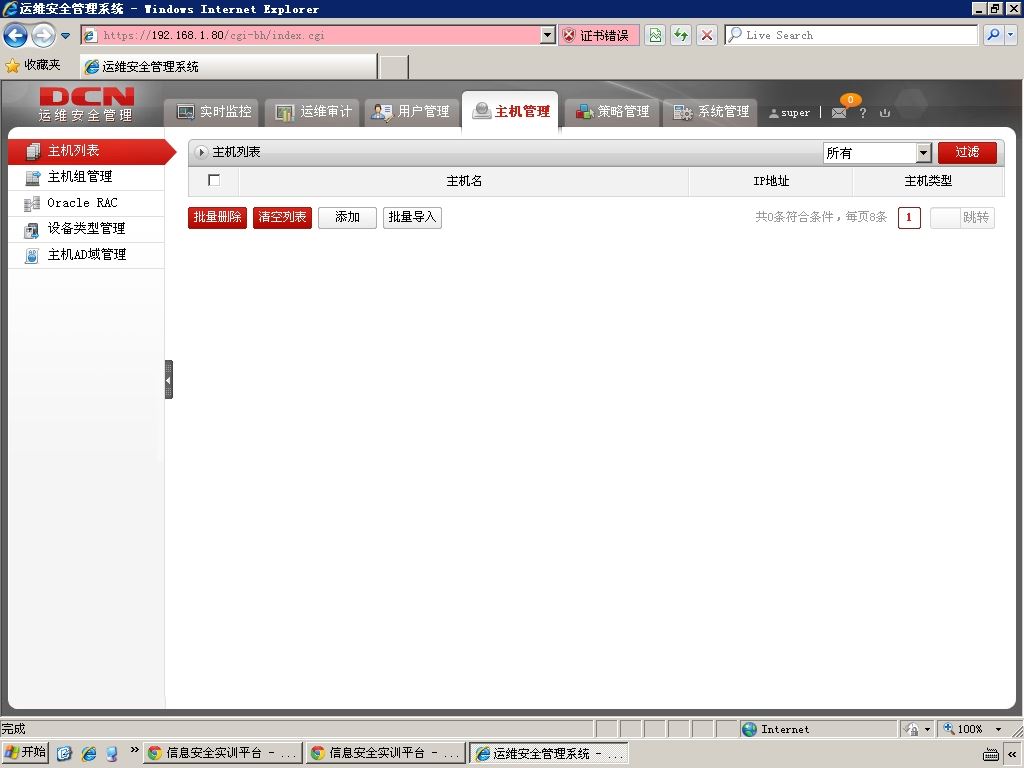Image resolution: width=1024 pixels, height=768 pixels.
Task: Click the 设备类型管理 sidebar icon
Action: coord(32,230)
